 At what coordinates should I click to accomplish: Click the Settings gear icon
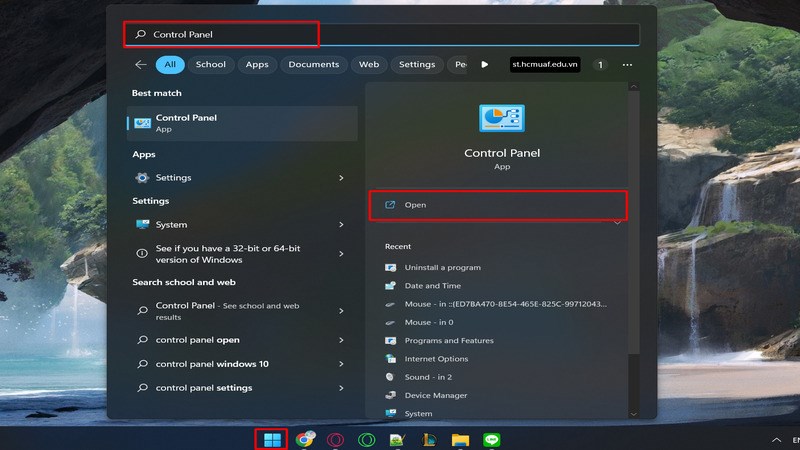(142, 178)
